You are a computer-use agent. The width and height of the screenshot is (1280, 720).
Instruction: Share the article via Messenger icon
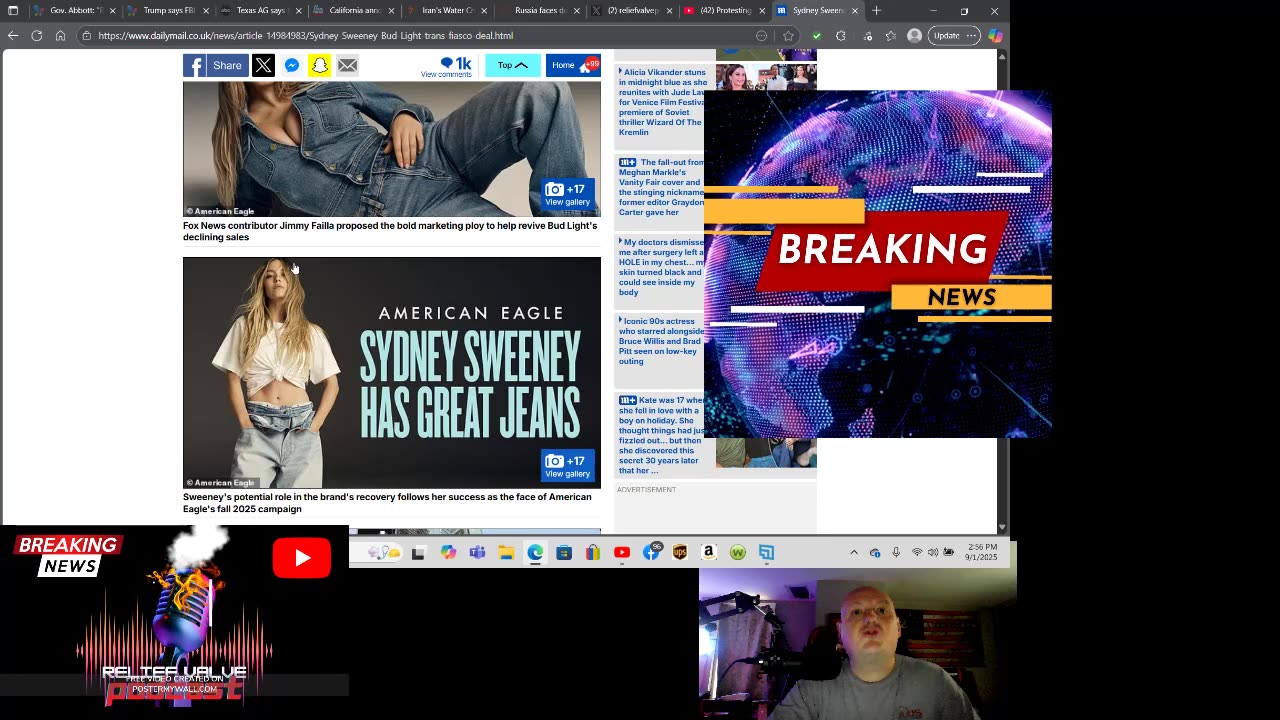(291, 65)
